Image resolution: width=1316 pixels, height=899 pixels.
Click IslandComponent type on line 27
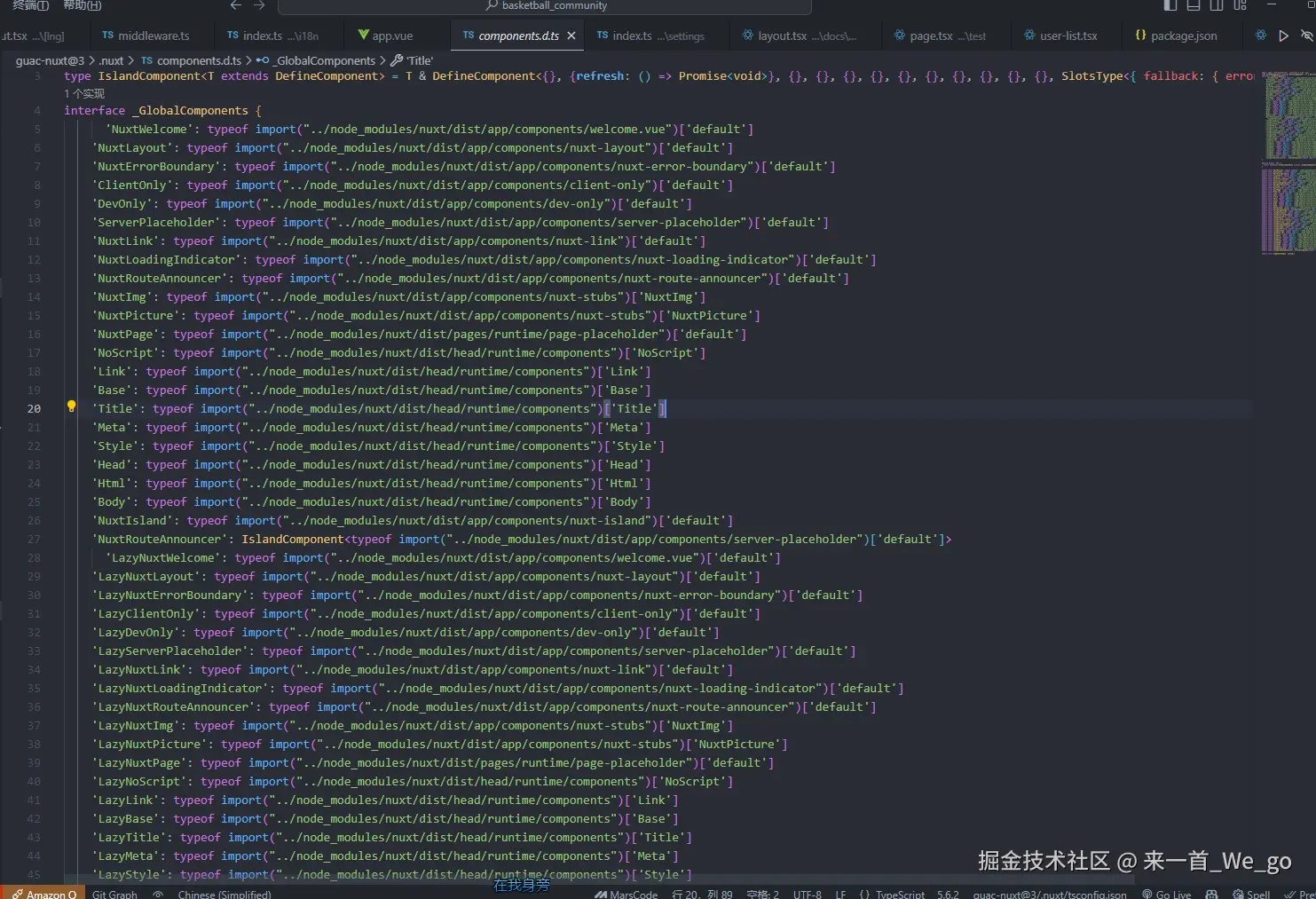293,540
